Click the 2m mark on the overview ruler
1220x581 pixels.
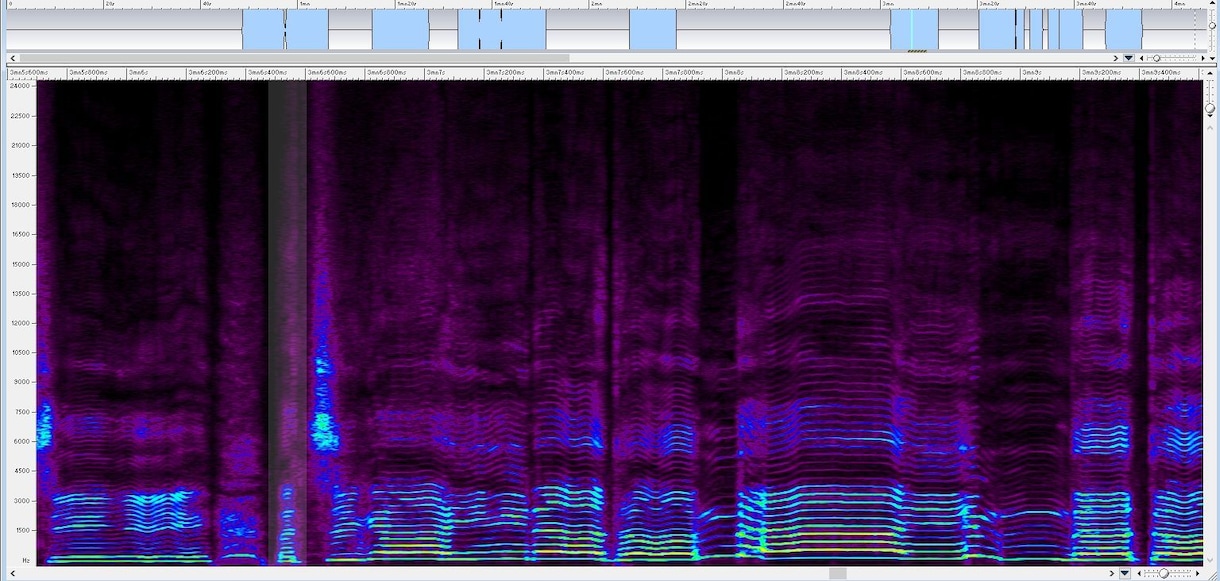tap(596, 4)
